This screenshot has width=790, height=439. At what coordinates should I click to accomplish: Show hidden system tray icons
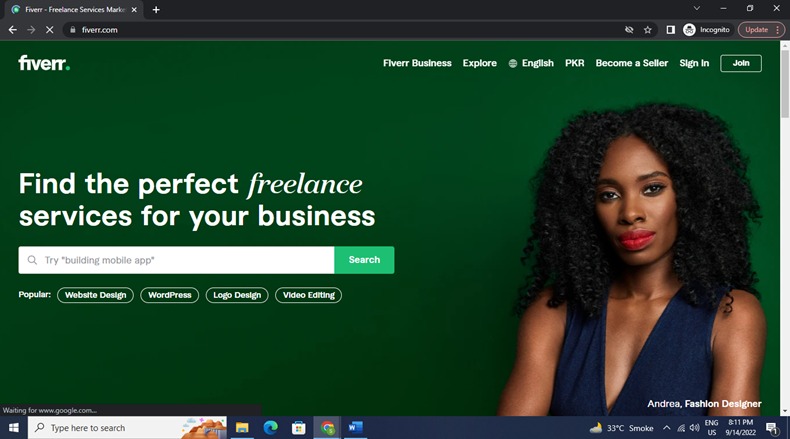[x=667, y=428]
